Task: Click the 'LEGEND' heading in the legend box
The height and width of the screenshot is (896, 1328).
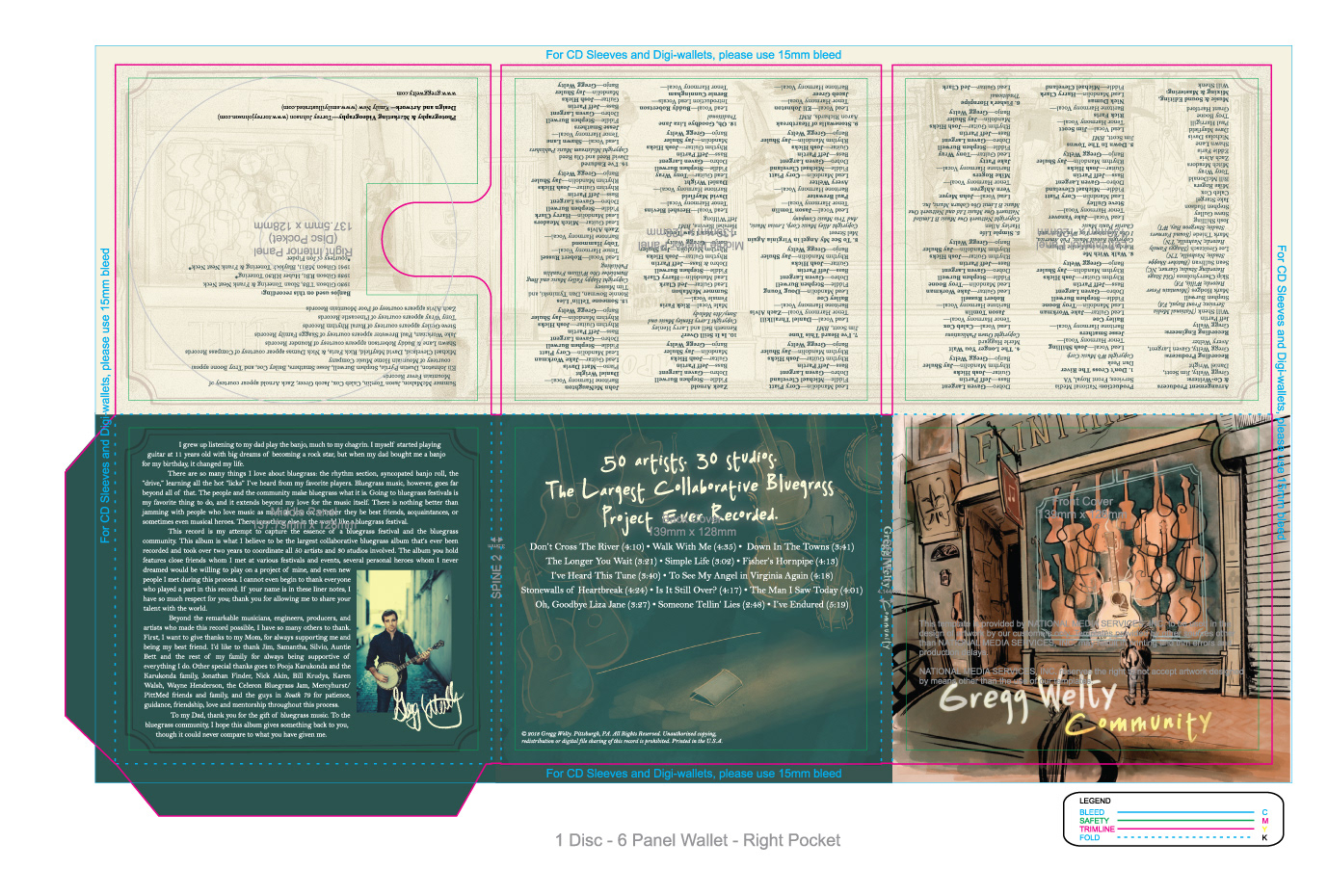Action: coord(1095,801)
